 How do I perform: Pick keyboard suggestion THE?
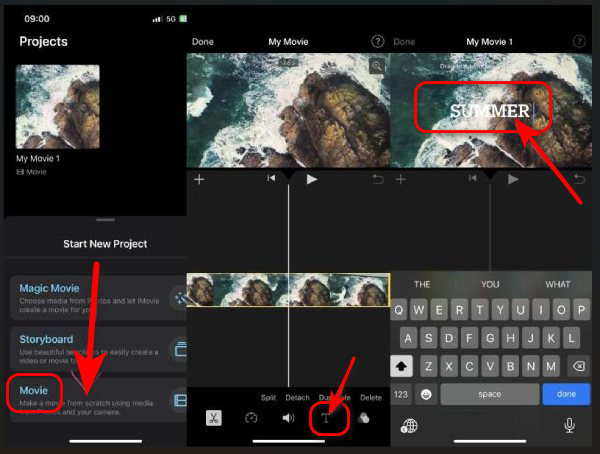[x=422, y=284]
